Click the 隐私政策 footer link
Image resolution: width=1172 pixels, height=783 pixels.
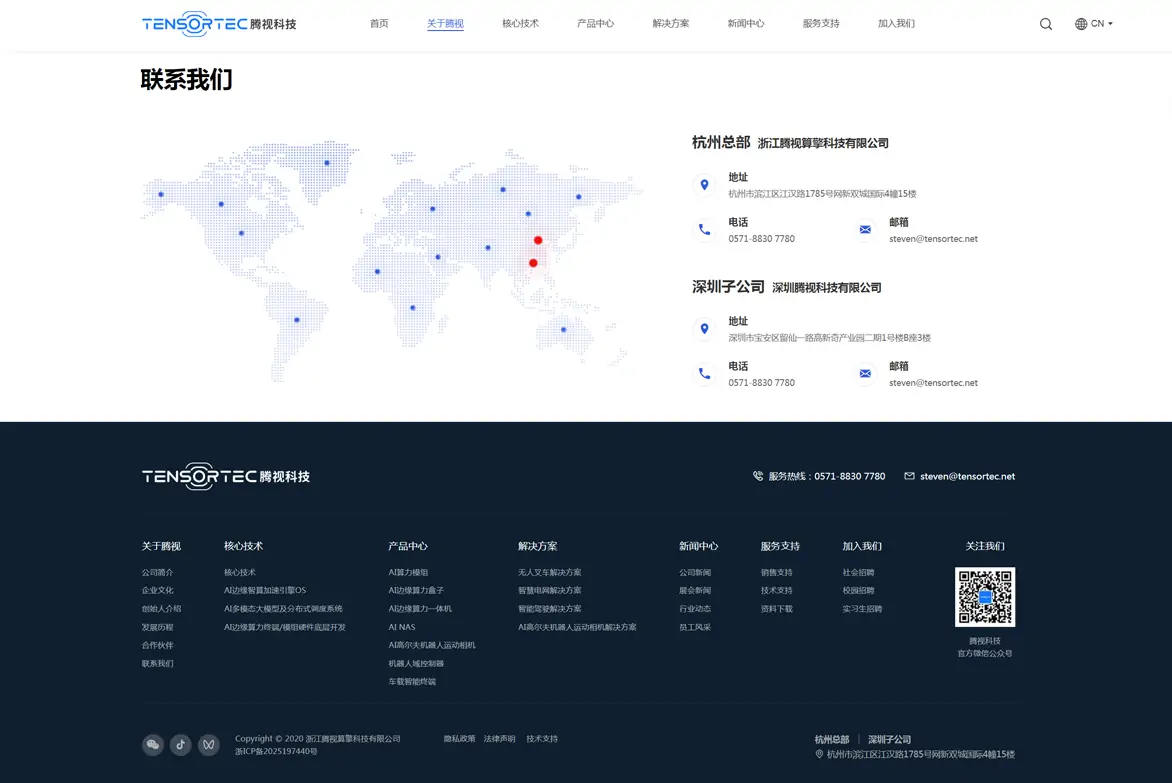click(459, 739)
